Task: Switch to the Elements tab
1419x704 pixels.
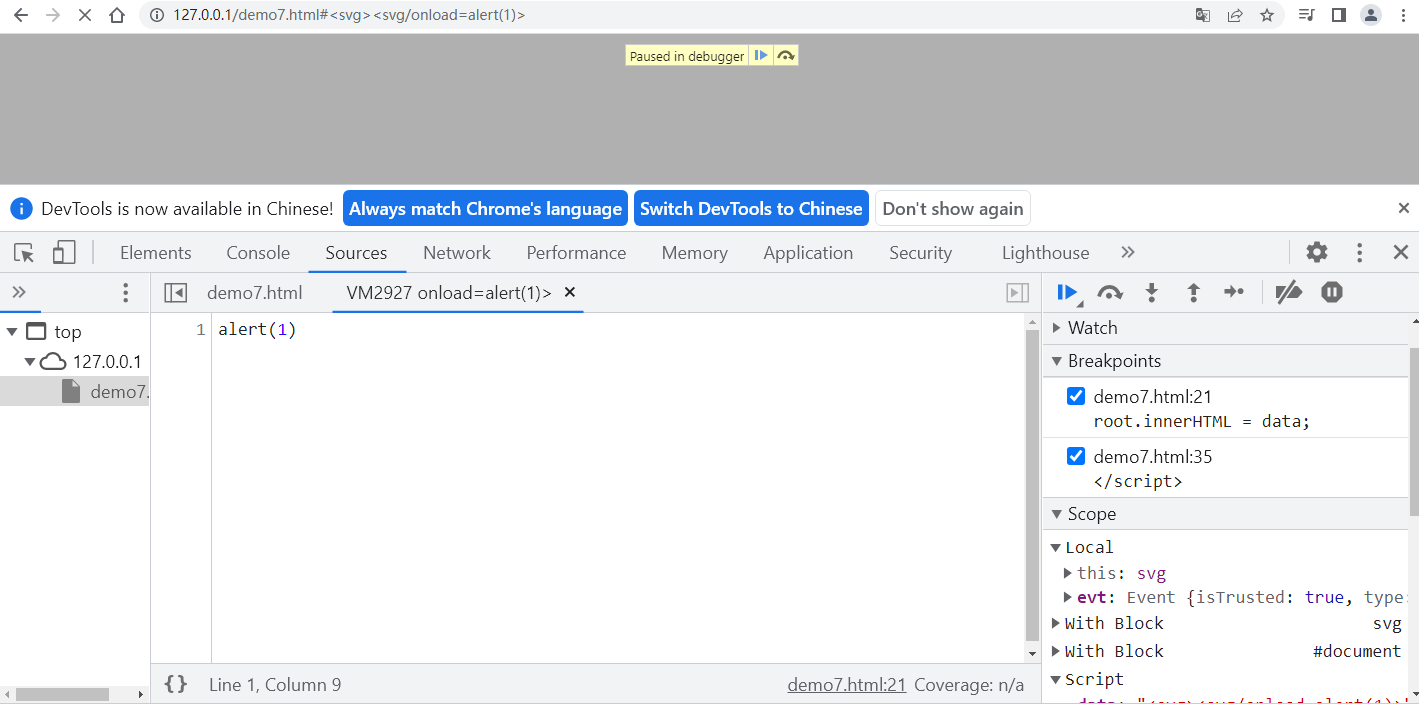Action: (156, 253)
